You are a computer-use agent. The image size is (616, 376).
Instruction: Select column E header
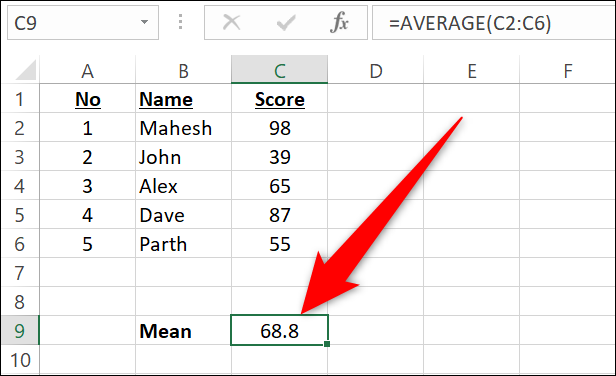pyautogui.click(x=471, y=70)
